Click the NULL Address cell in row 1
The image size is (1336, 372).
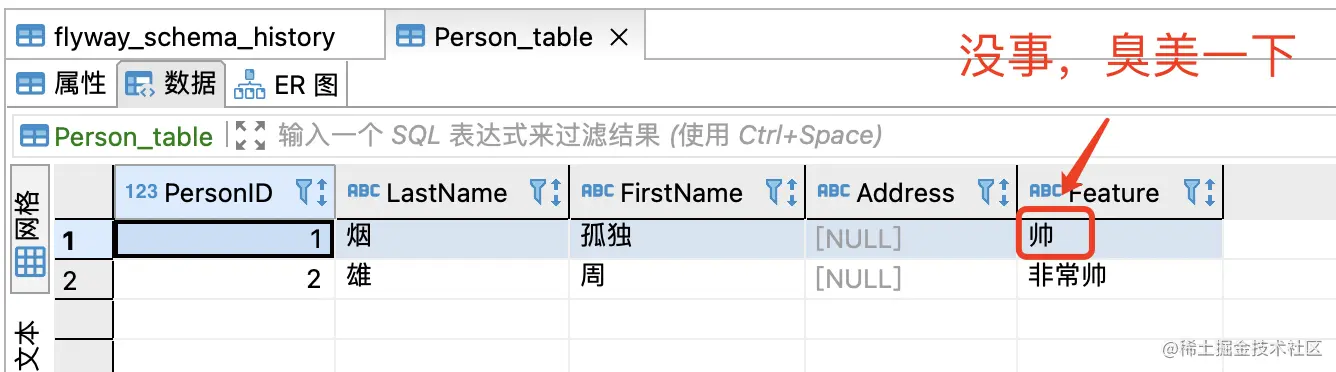click(911, 238)
